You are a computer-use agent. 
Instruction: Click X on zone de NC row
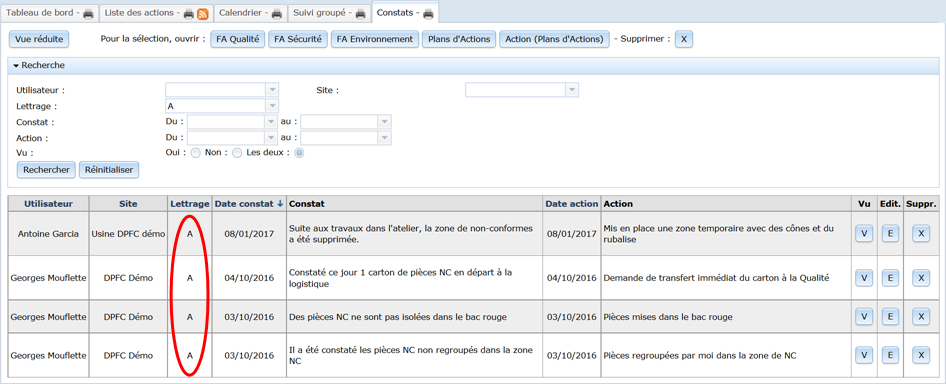[921, 356]
